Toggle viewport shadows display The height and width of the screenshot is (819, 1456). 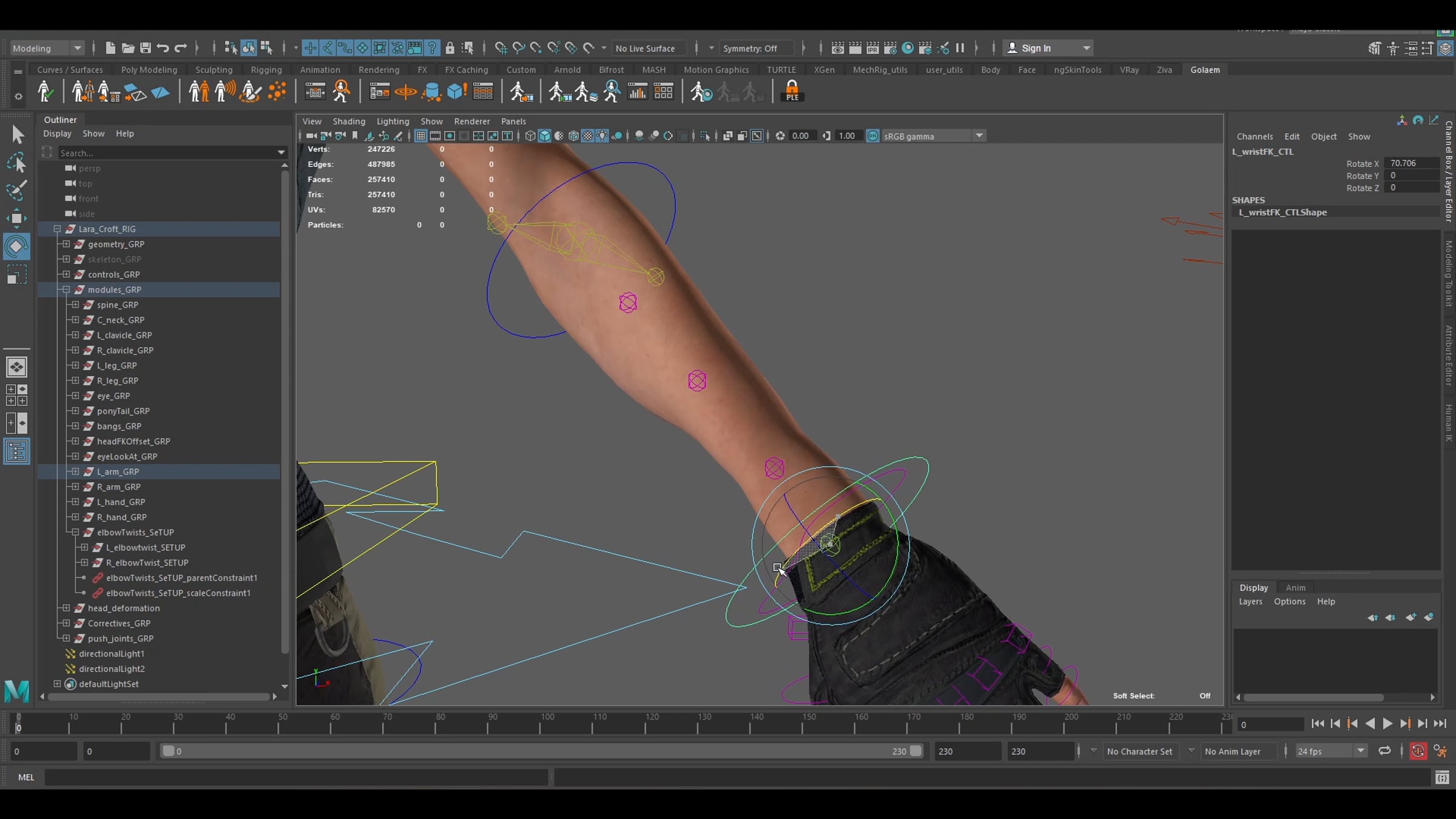617,136
